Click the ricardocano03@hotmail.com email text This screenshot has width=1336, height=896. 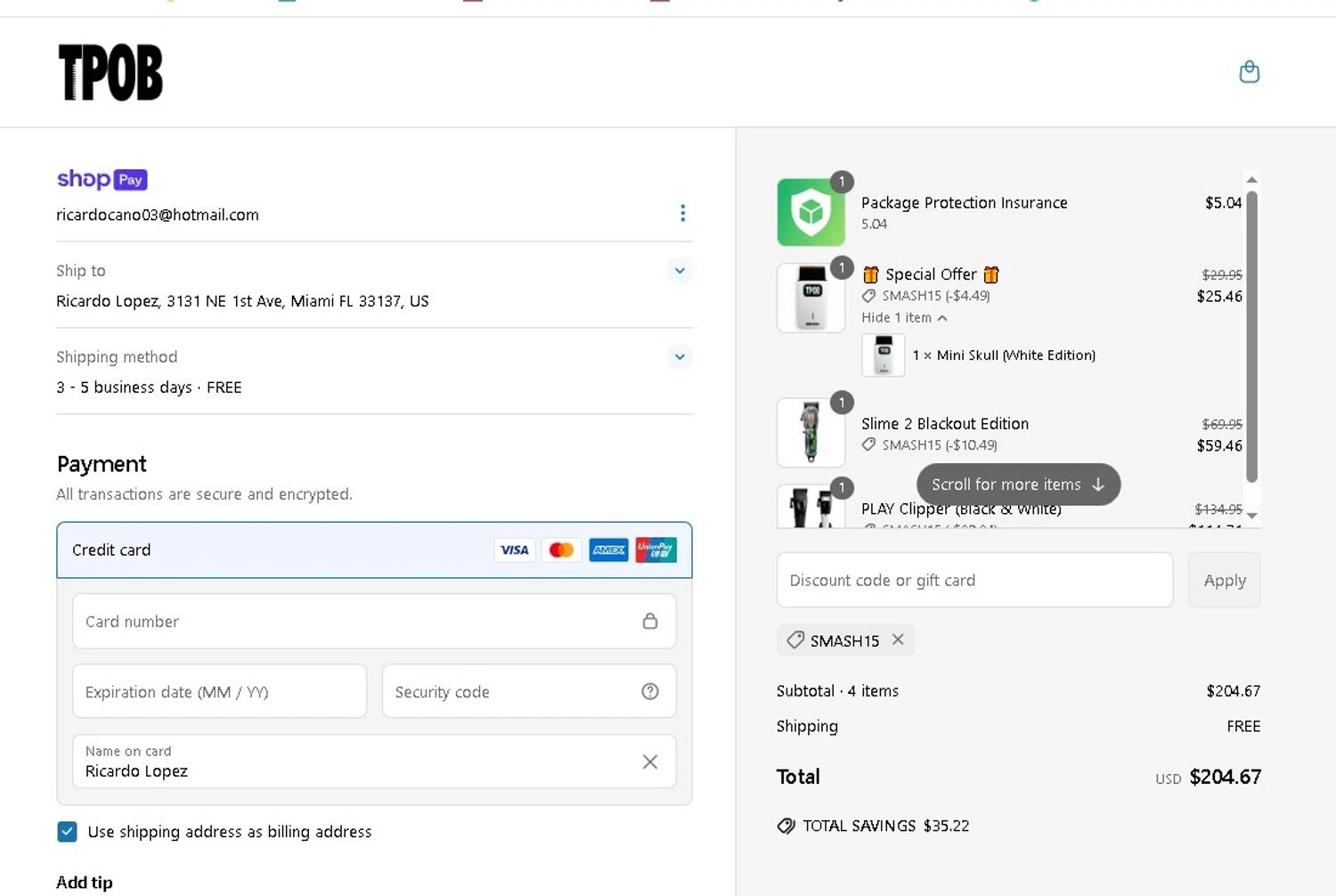click(x=158, y=215)
